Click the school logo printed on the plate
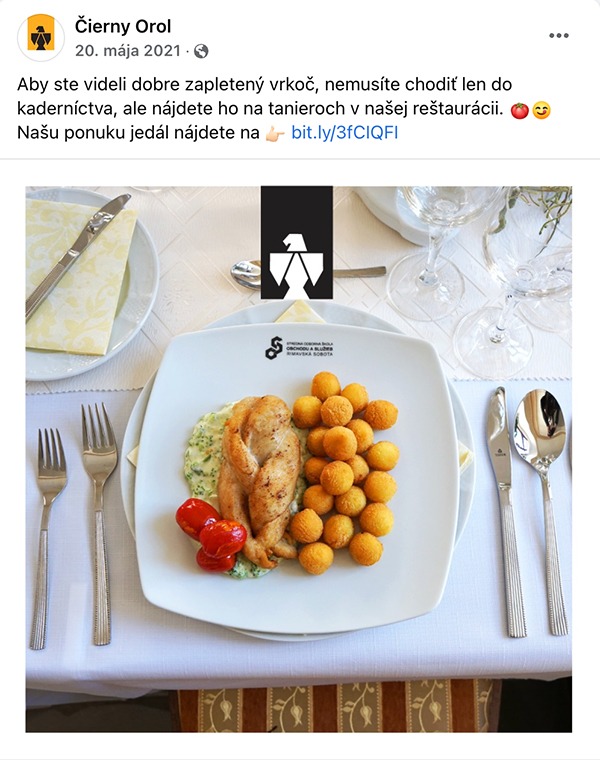600x760 pixels. pos(299,348)
